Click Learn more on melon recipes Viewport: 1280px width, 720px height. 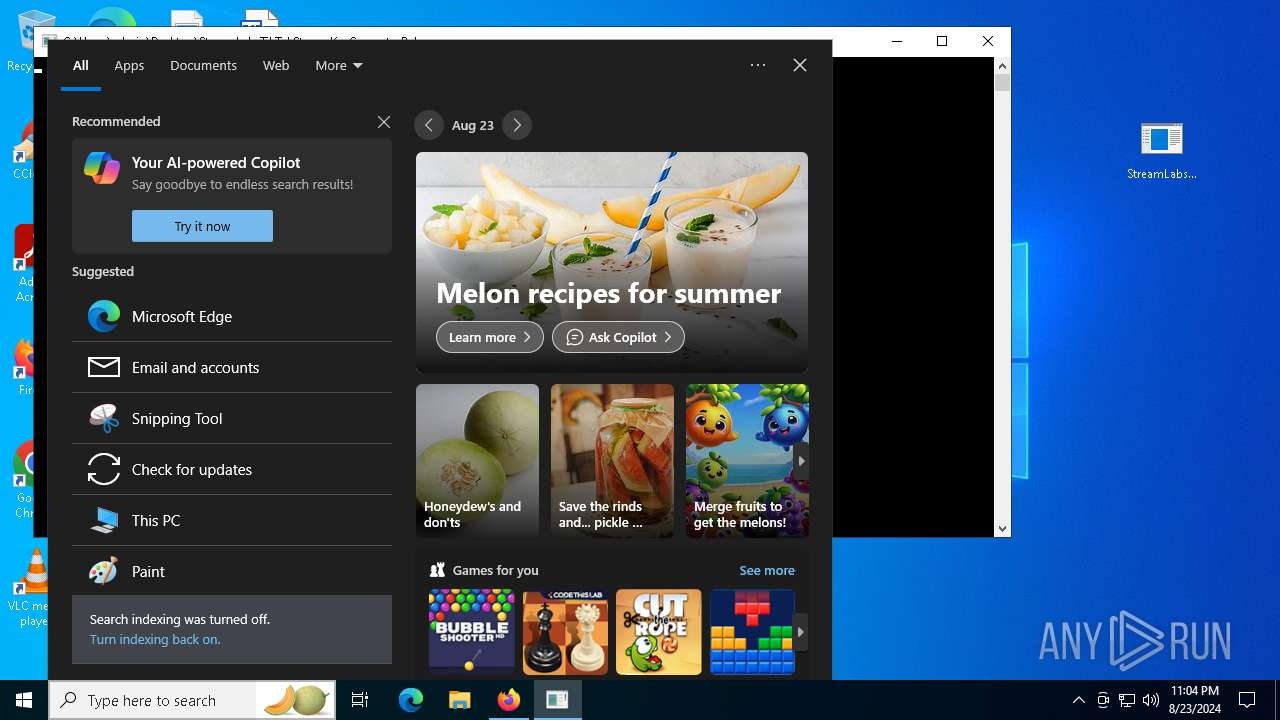490,337
